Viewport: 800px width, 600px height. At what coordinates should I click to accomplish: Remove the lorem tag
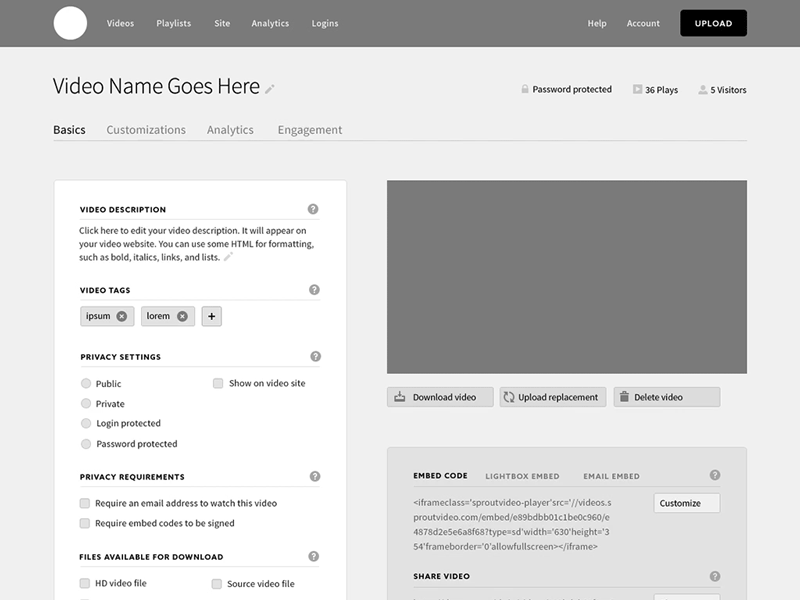(182, 316)
